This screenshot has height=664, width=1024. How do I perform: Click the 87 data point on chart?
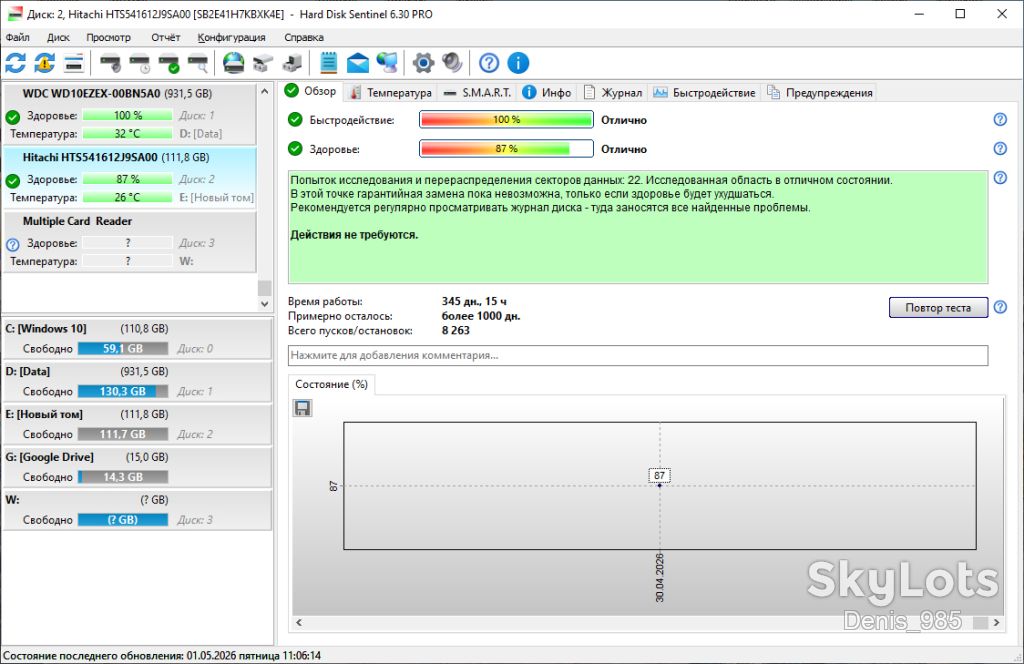pyautogui.click(x=660, y=485)
